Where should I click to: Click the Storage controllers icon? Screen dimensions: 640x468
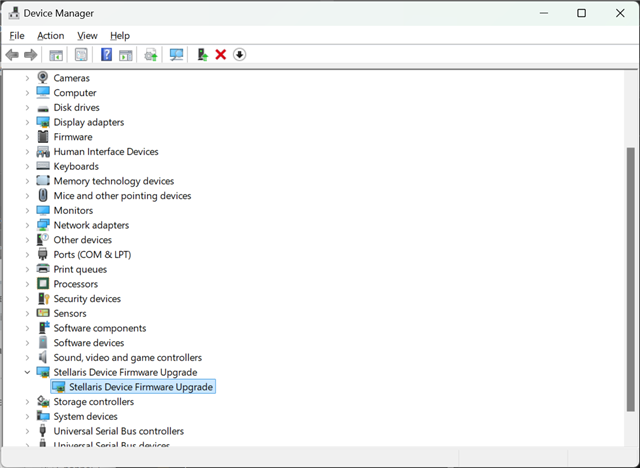(43, 401)
